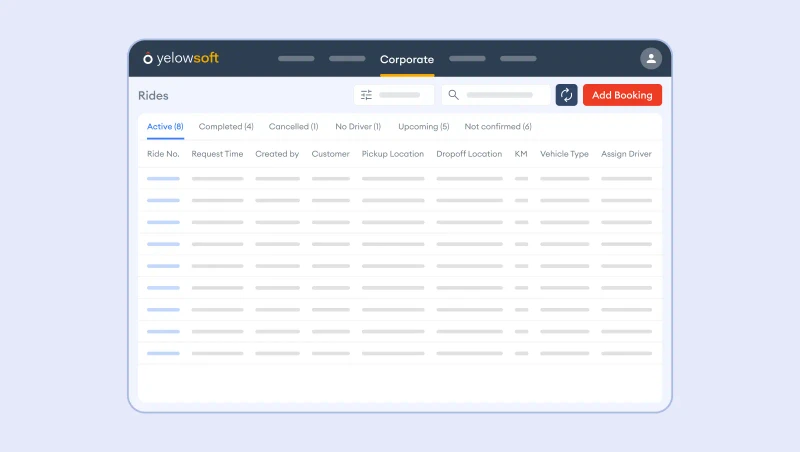This screenshot has width=800, height=452.
Task: Select the No Driver (1) tab
Action: (x=358, y=127)
